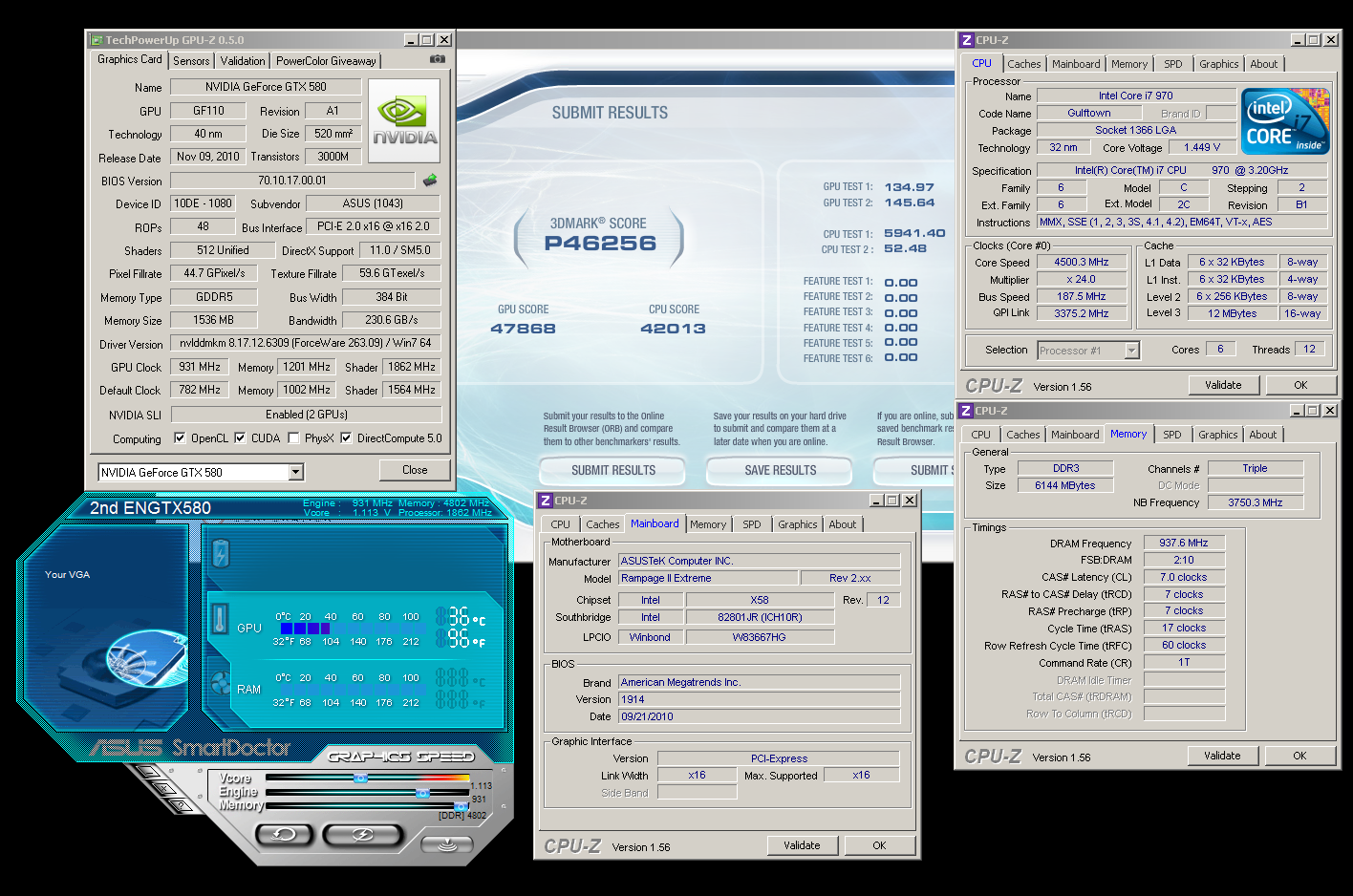Click the Memory CPU-Z window Z title icon
The height and width of the screenshot is (896, 1353).
coord(966,411)
